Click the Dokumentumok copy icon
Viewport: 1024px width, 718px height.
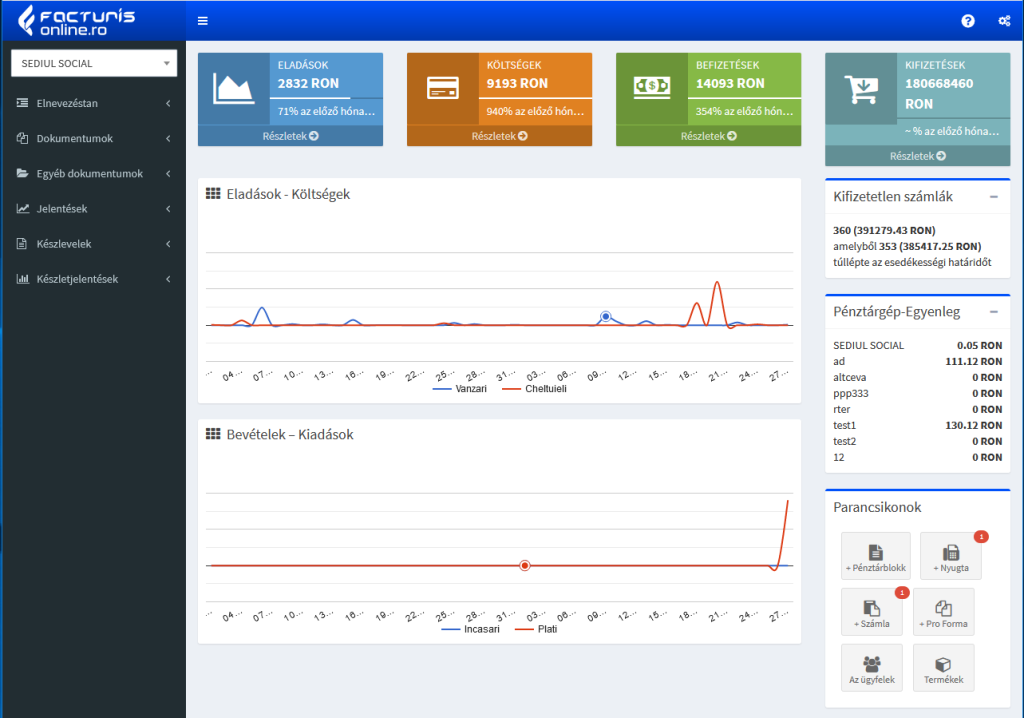tap(22, 138)
